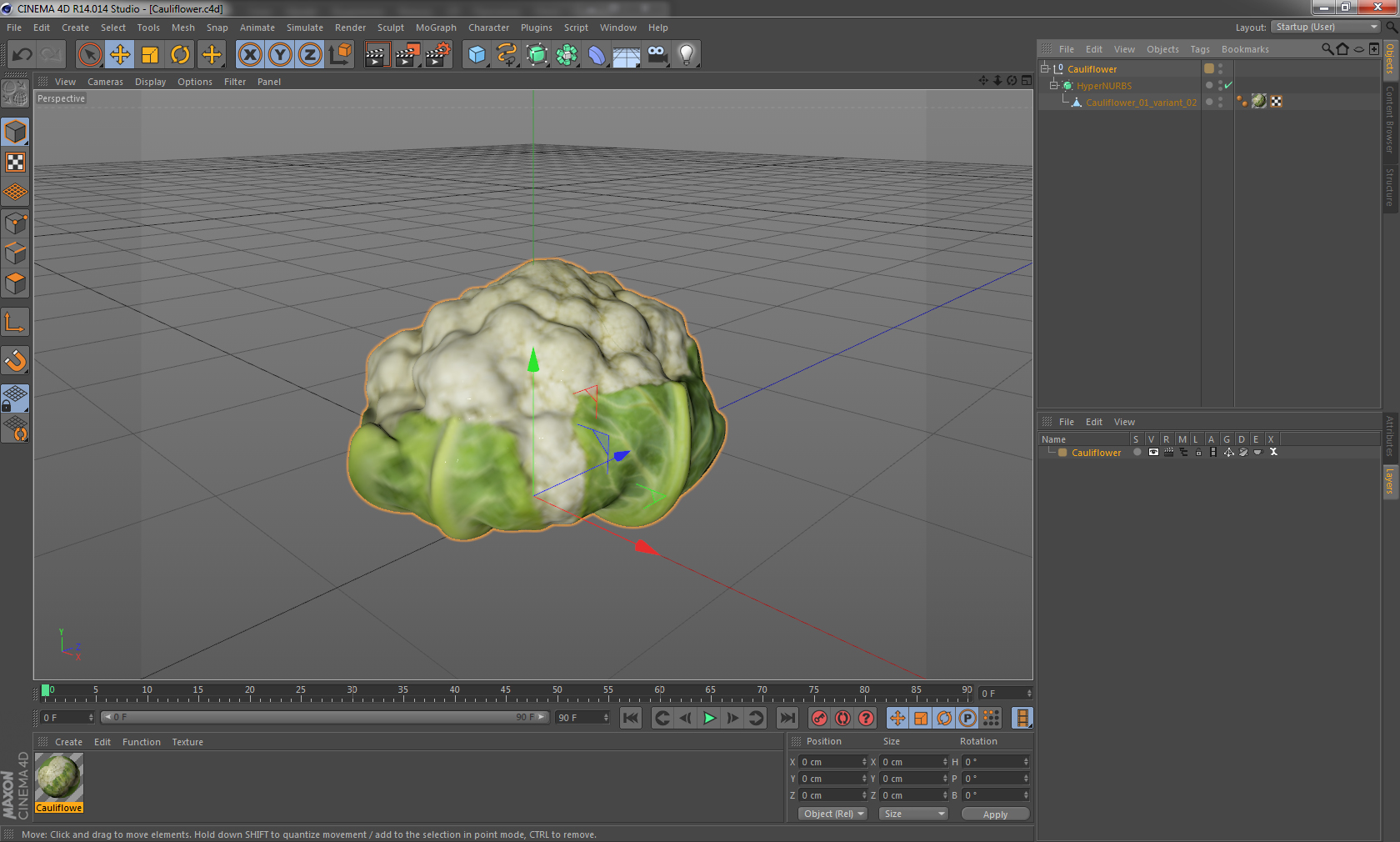Add a Floor environment object
Screen dimensions: 1400x842
627,55
